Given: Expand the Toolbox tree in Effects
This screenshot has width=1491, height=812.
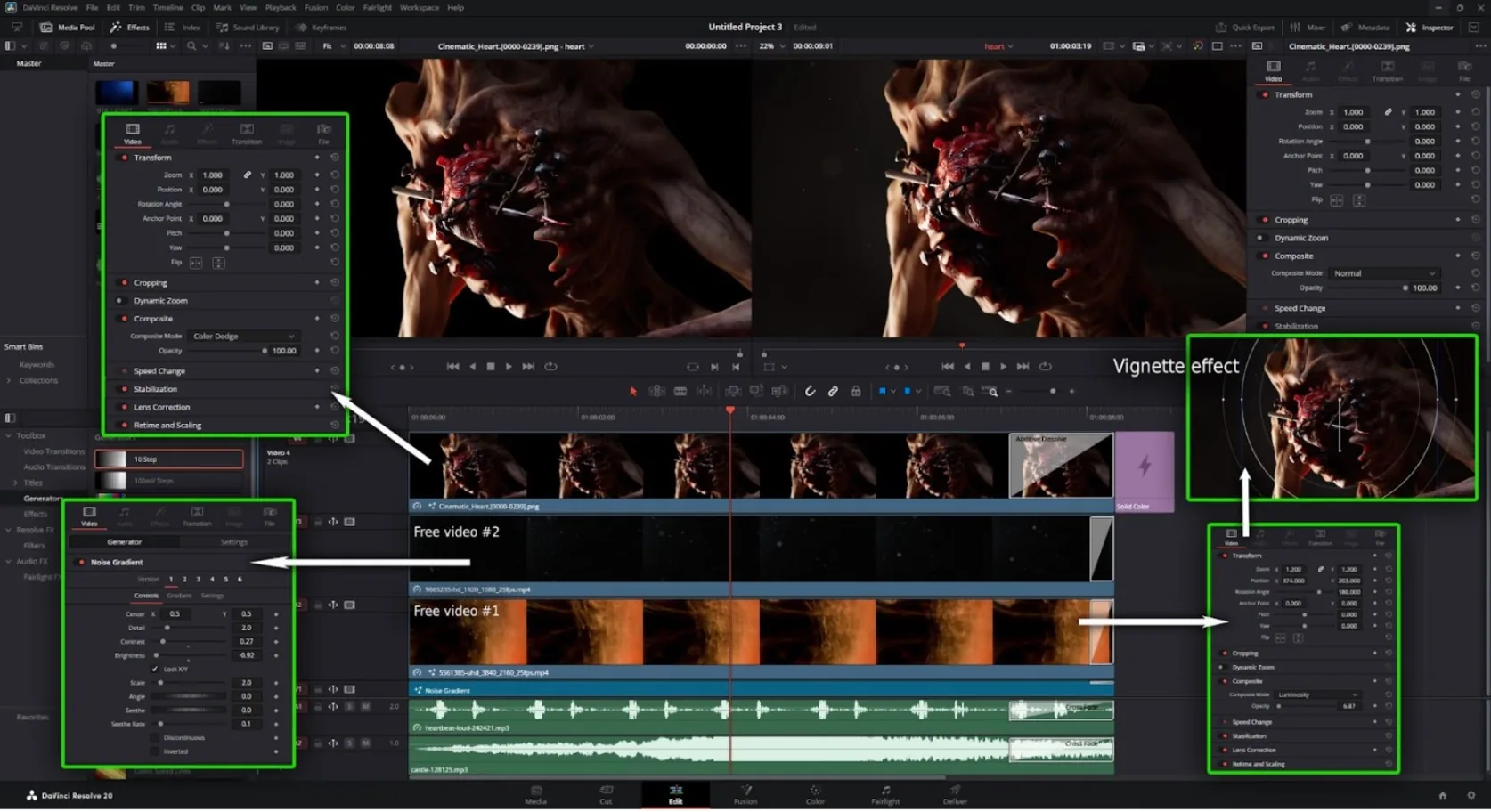Looking at the screenshot, I should pos(9,436).
